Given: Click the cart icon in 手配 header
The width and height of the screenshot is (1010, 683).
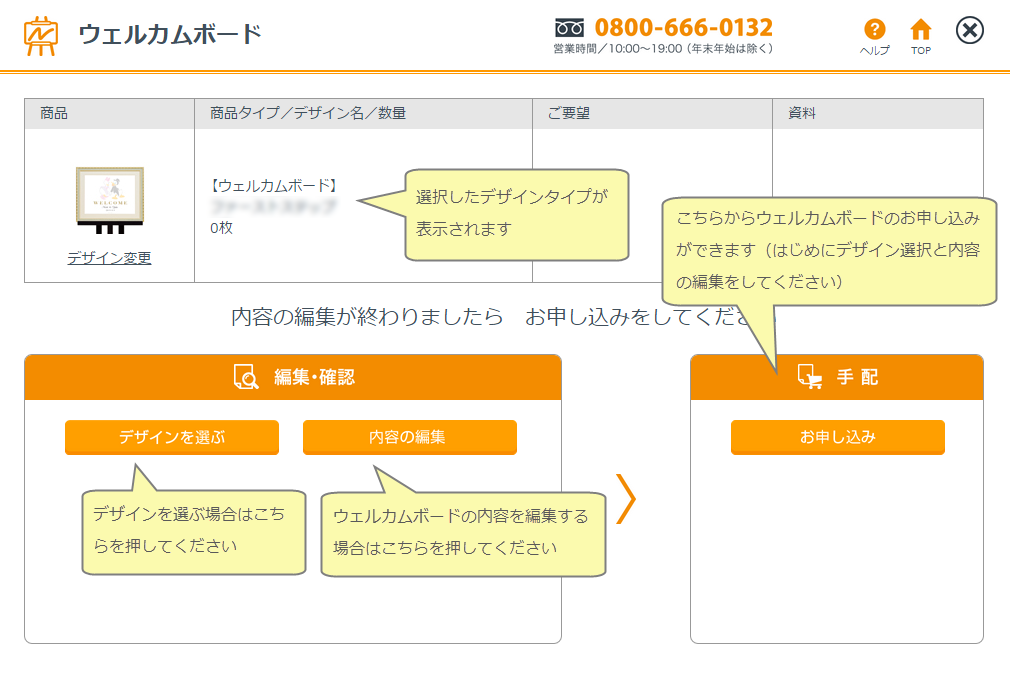Looking at the screenshot, I should (809, 377).
